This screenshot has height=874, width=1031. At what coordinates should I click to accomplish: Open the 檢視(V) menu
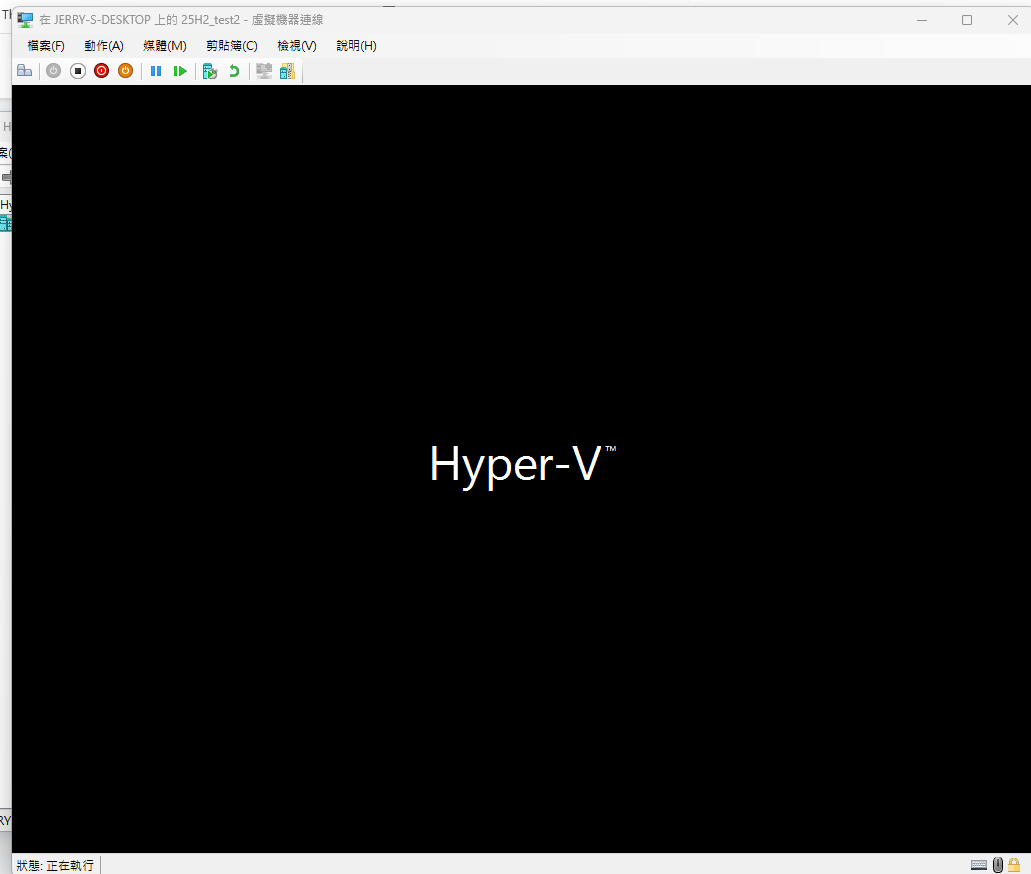(x=297, y=45)
